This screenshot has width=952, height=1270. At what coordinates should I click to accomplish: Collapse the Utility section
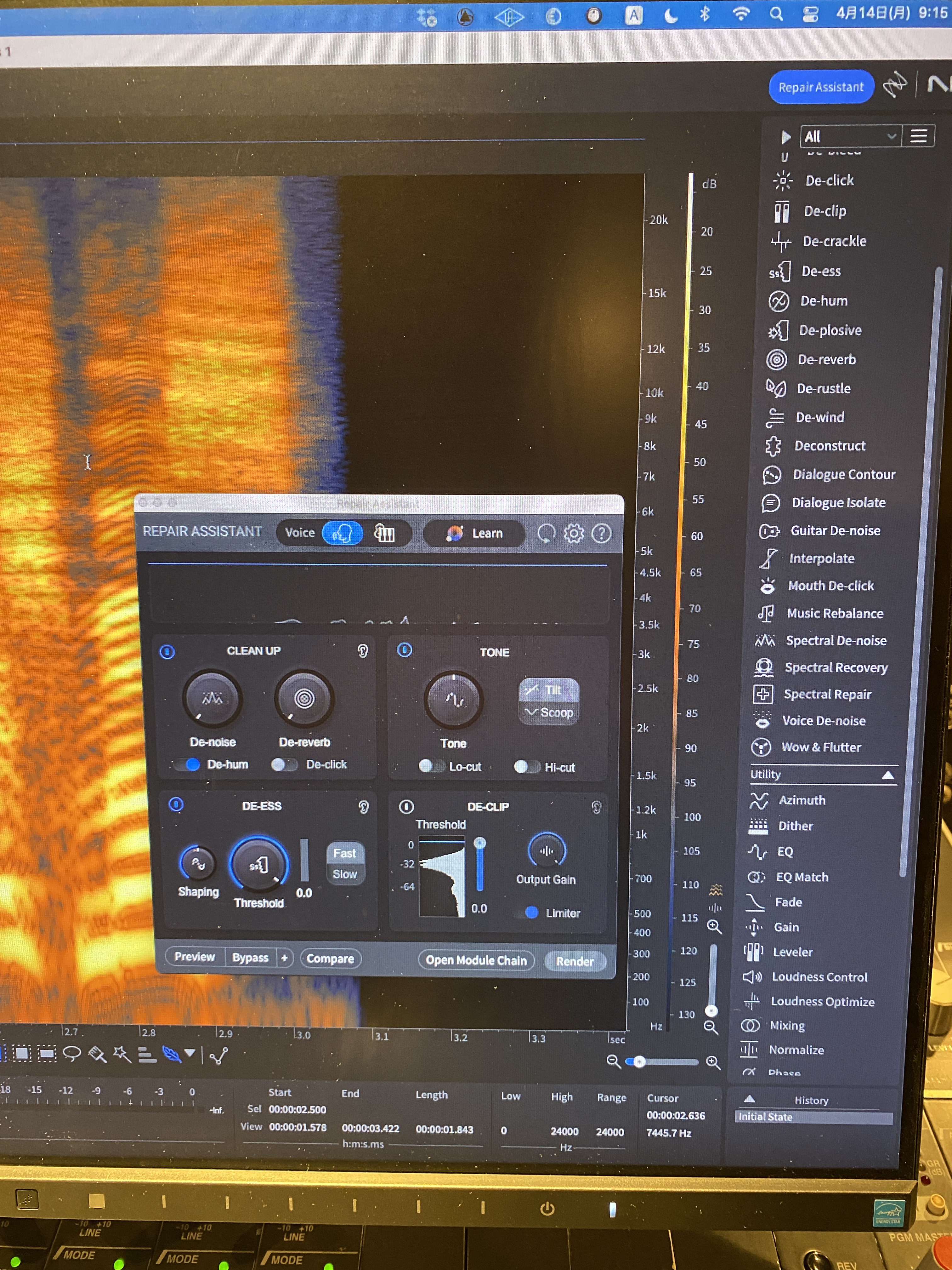(x=887, y=776)
